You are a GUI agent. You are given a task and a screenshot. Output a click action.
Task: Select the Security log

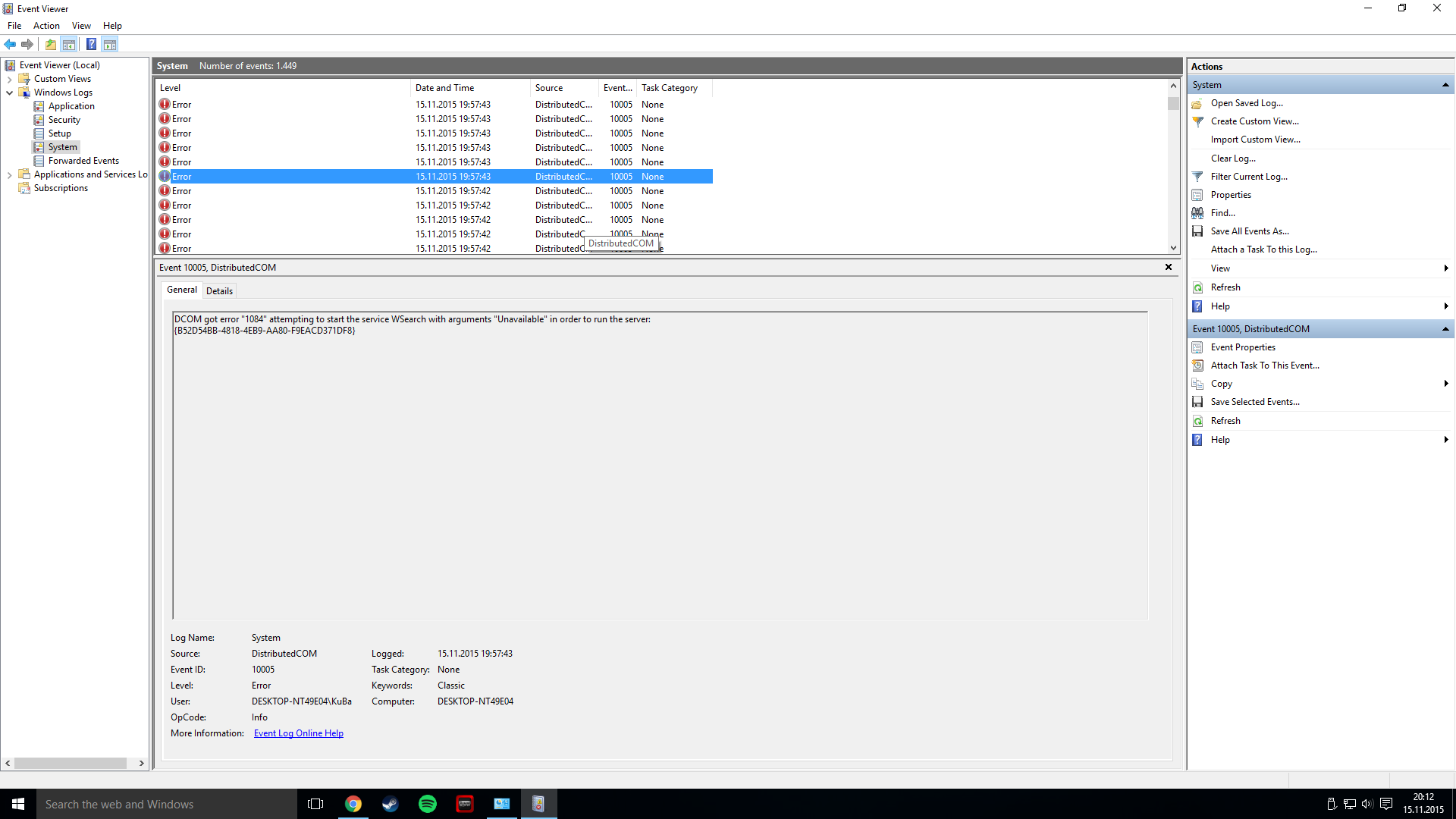(64, 120)
